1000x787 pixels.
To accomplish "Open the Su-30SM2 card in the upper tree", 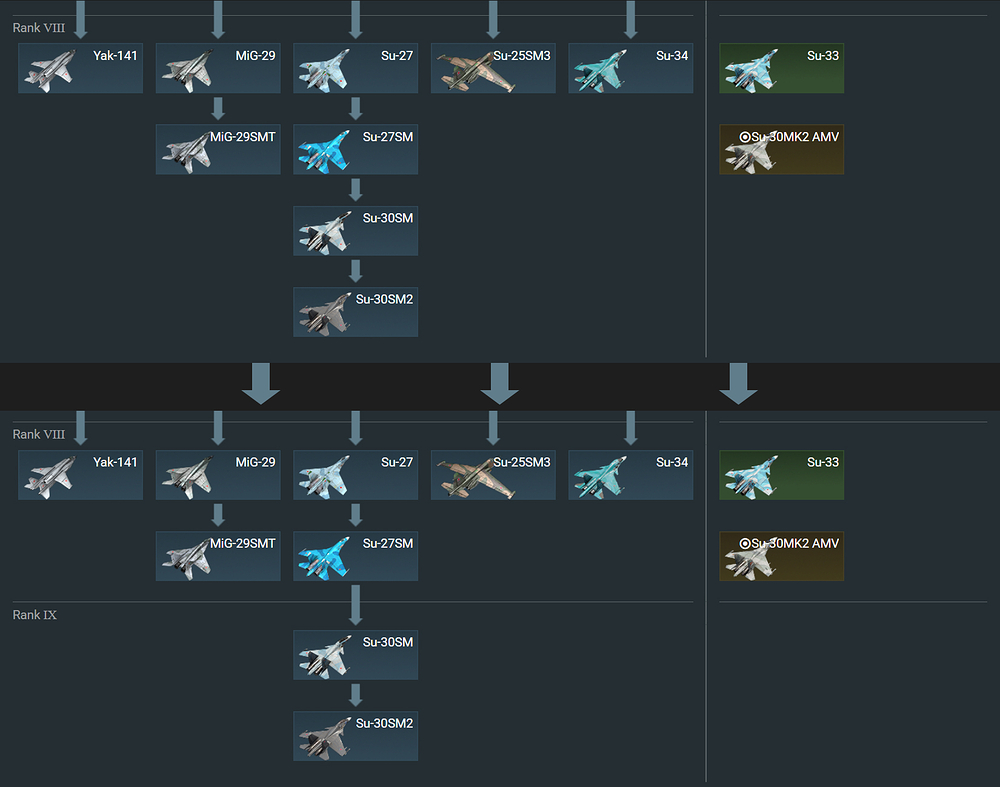I will [355, 312].
